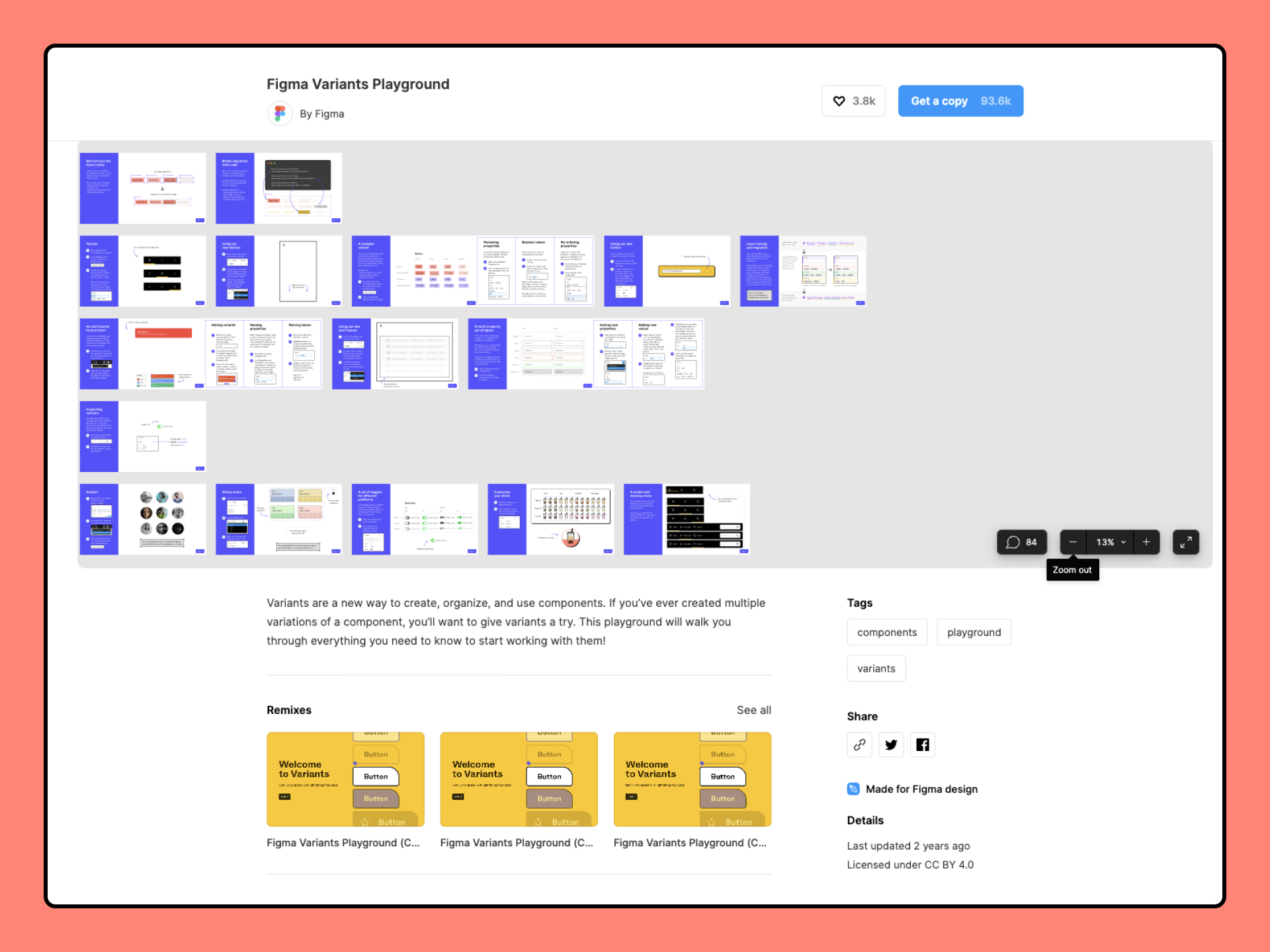Click the Twitter share icon
This screenshot has height=952, width=1270.
click(890, 744)
